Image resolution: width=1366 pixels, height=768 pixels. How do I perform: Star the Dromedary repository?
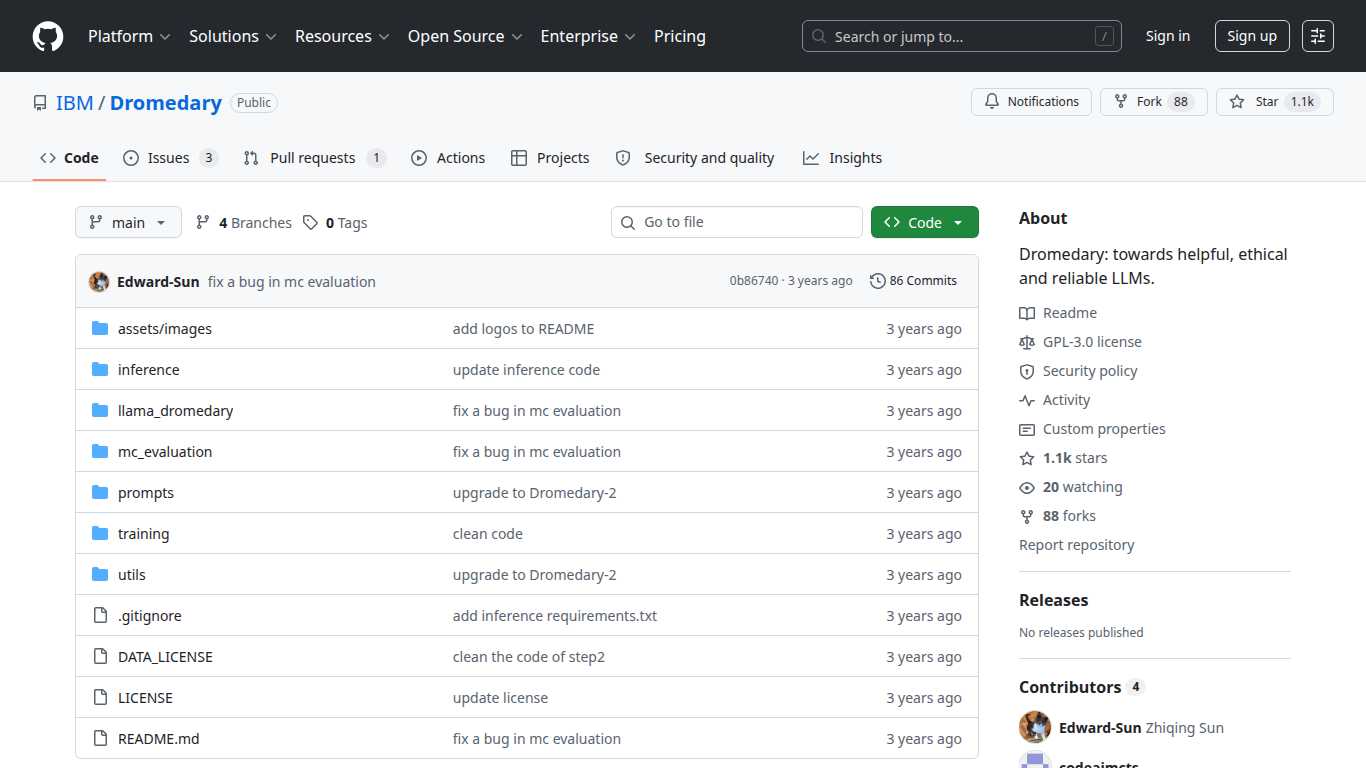(1274, 102)
